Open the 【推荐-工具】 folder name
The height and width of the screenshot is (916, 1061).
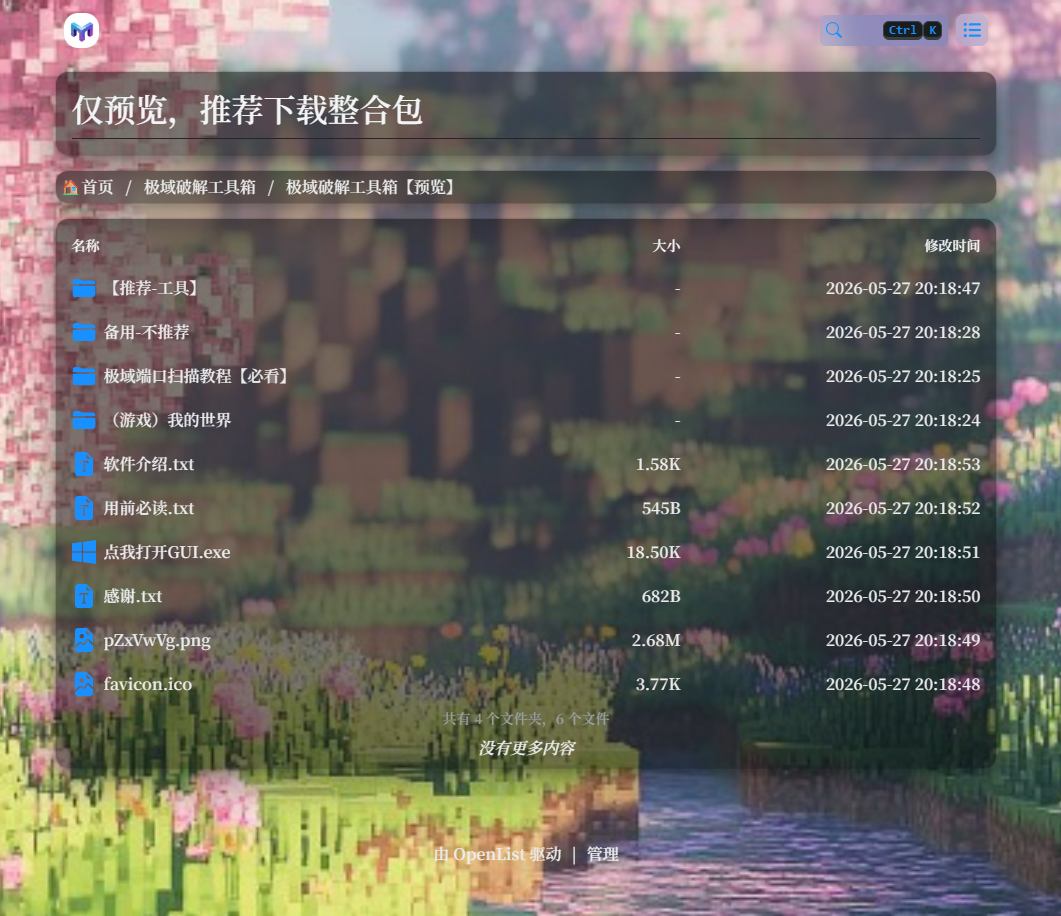154,288
